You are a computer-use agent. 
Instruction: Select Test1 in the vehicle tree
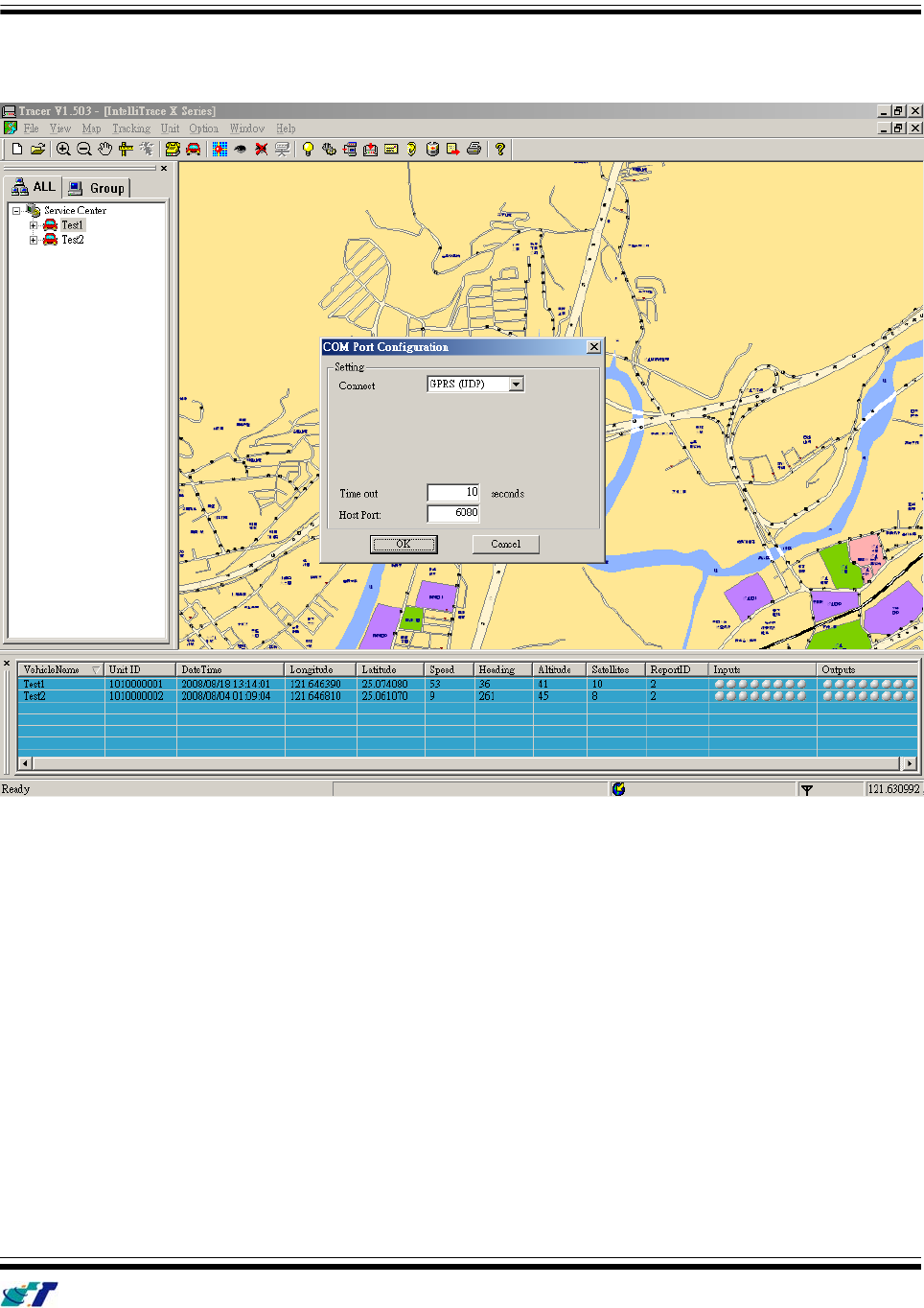[x=72, y=225]
